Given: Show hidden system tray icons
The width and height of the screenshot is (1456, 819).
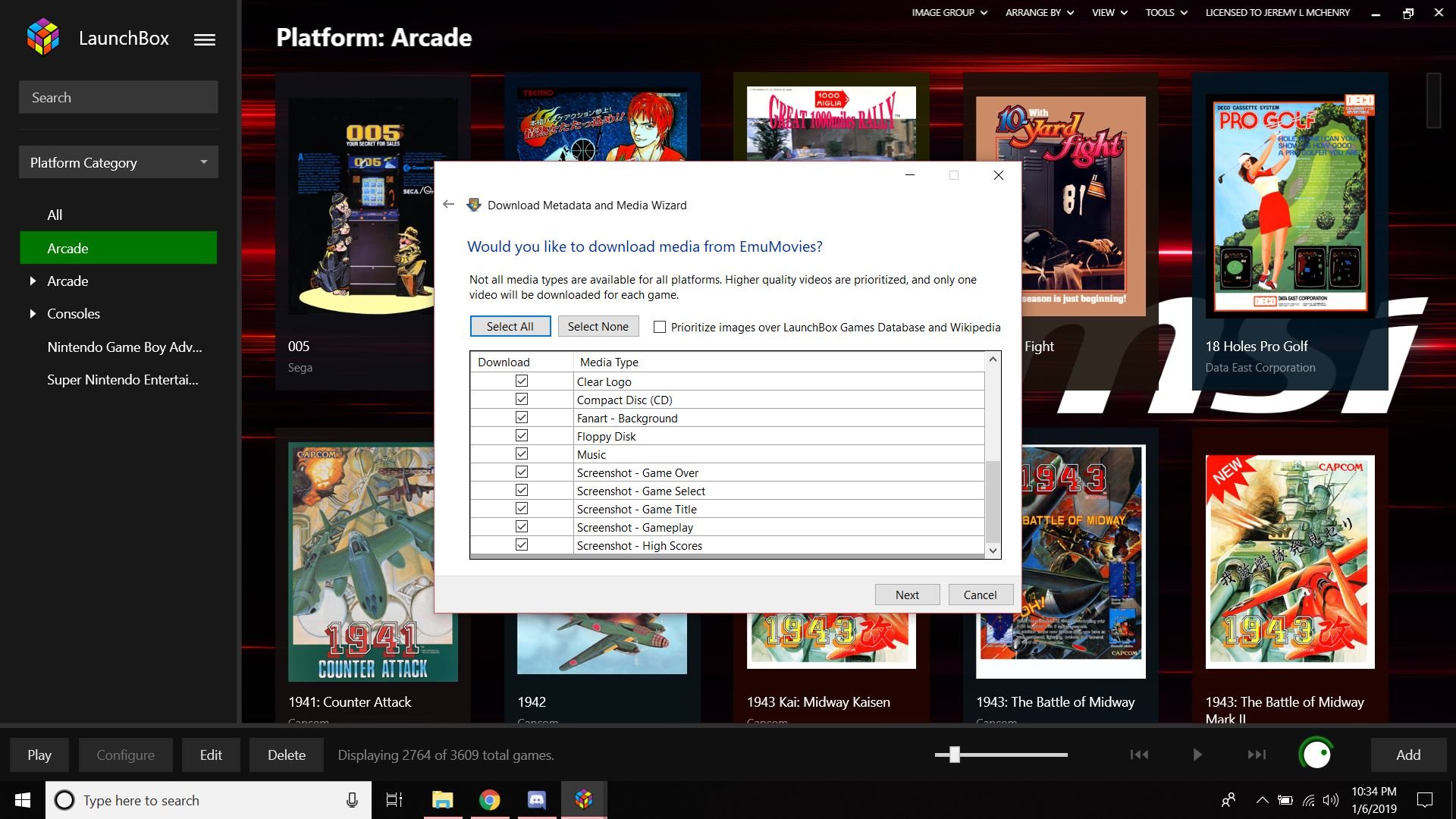Looking at the screenshot, I should coord(1262,800).
